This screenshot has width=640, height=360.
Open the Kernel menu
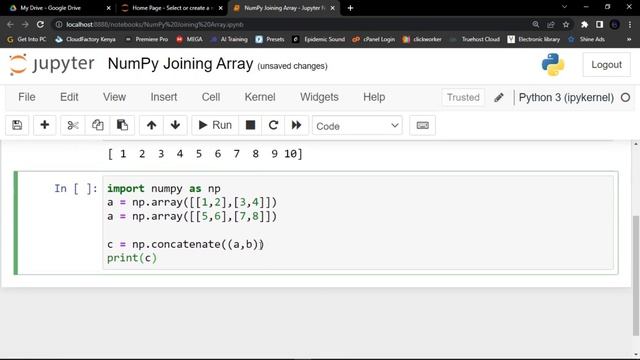pyautogui.click(x=260, y=97)
